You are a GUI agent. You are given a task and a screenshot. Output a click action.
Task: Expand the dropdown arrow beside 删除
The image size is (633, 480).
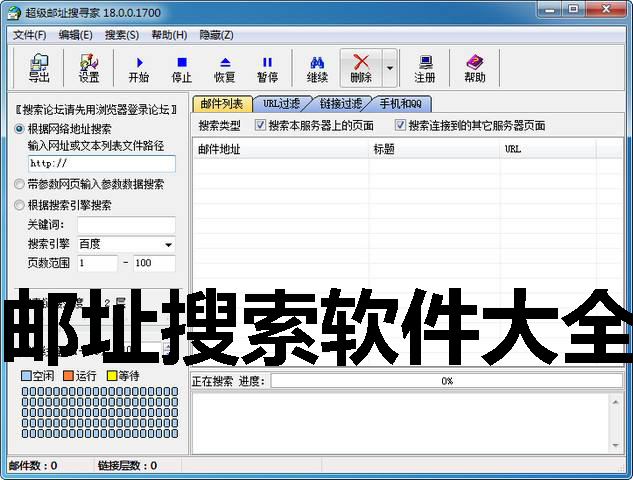click(x=390, y=68)
